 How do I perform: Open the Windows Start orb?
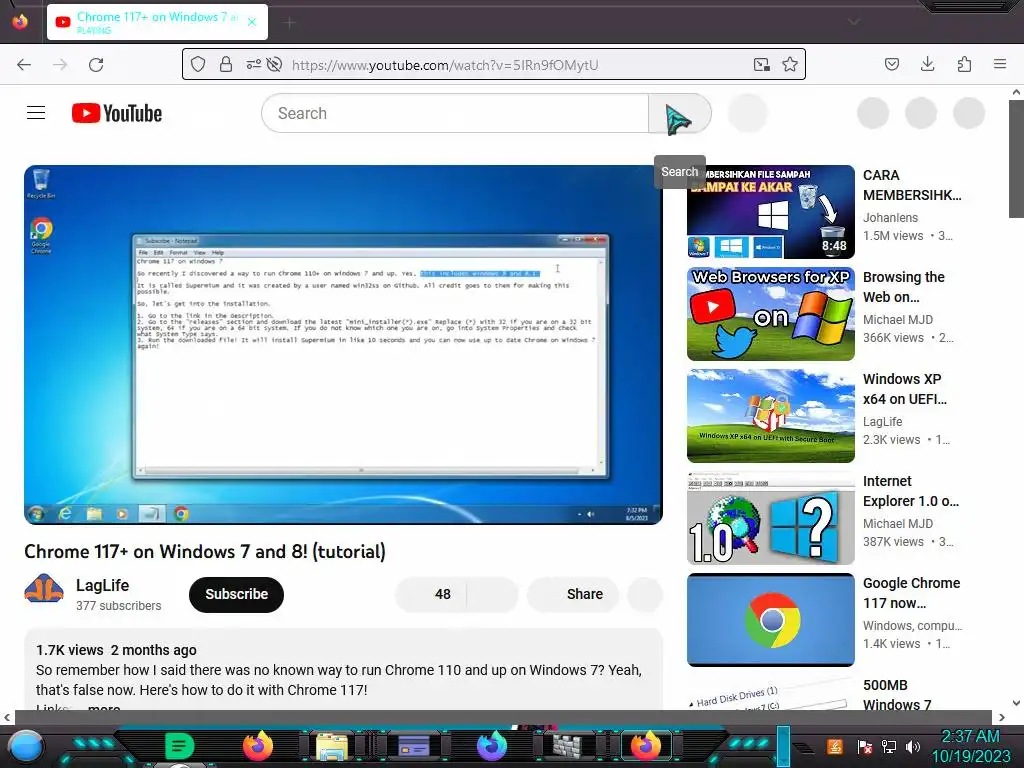click(x=26, y=747)
